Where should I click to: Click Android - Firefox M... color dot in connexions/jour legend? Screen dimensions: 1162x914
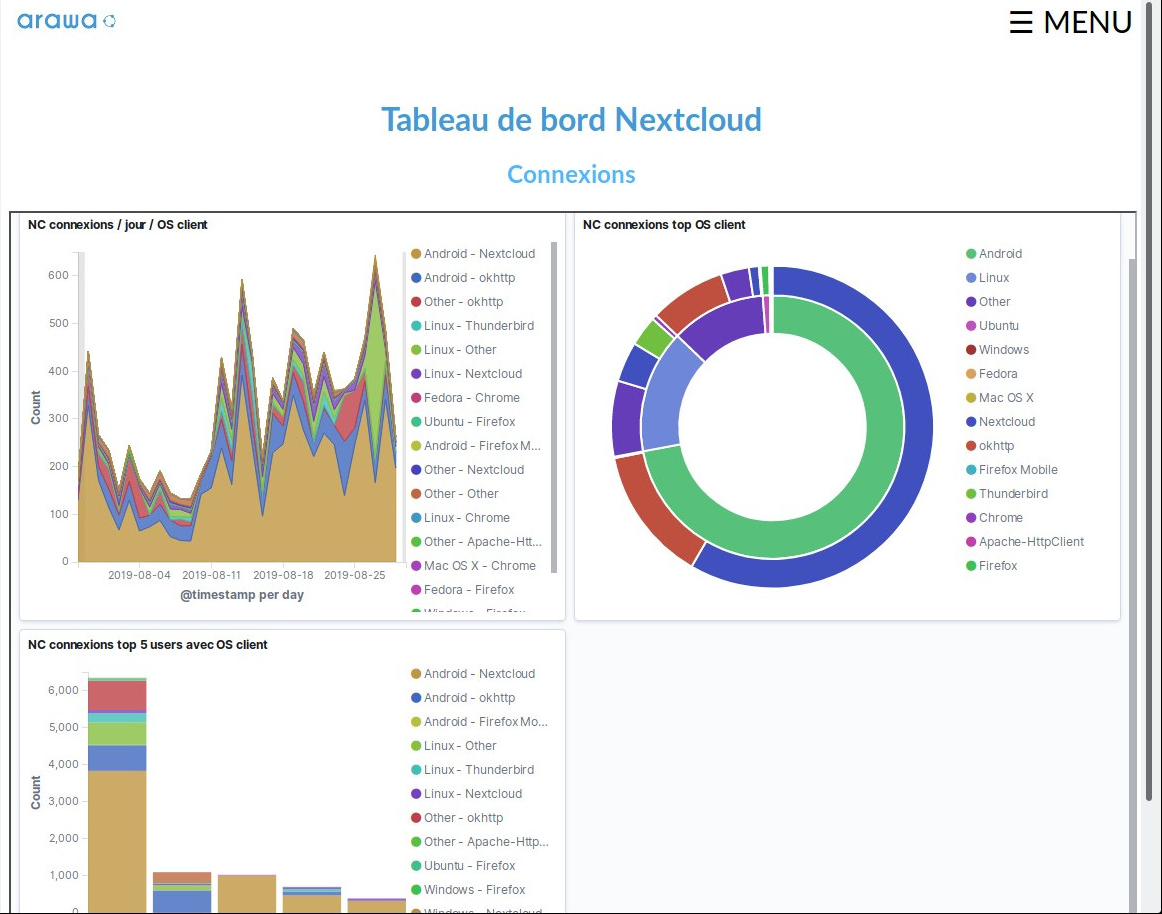click(416, 446)
